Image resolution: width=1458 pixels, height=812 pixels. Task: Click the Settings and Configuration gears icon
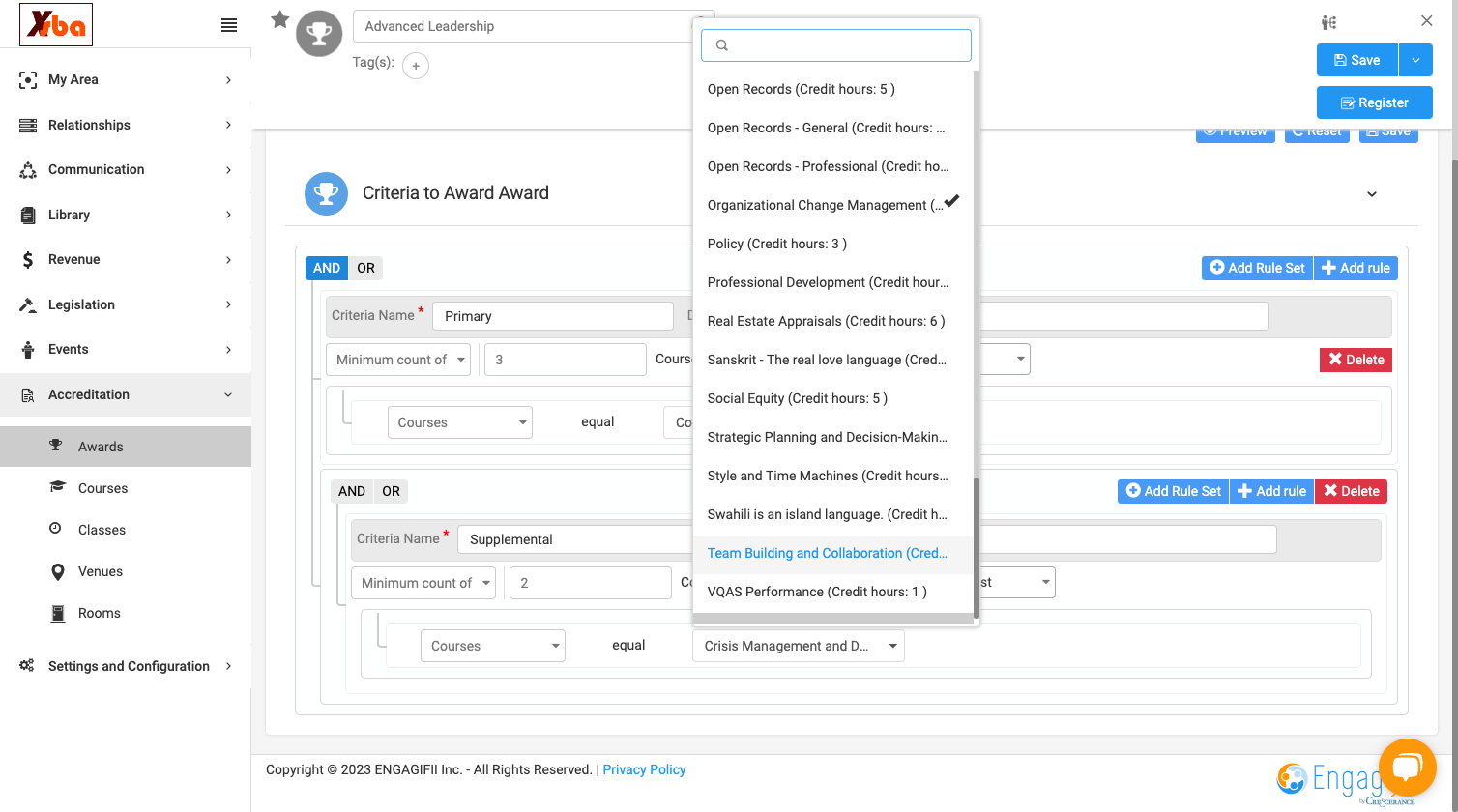click(x=27, y=665)
